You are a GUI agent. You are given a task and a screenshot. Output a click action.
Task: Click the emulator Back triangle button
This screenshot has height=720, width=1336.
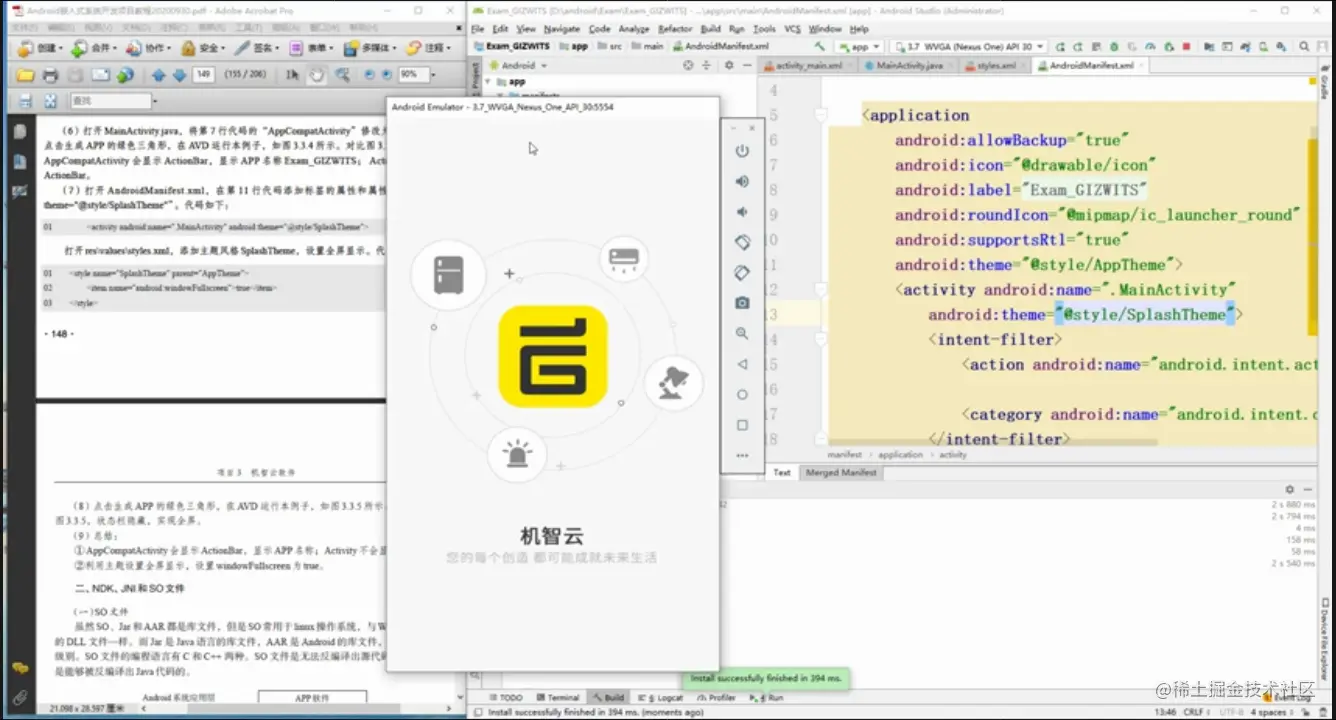click(x=742, y=364)
